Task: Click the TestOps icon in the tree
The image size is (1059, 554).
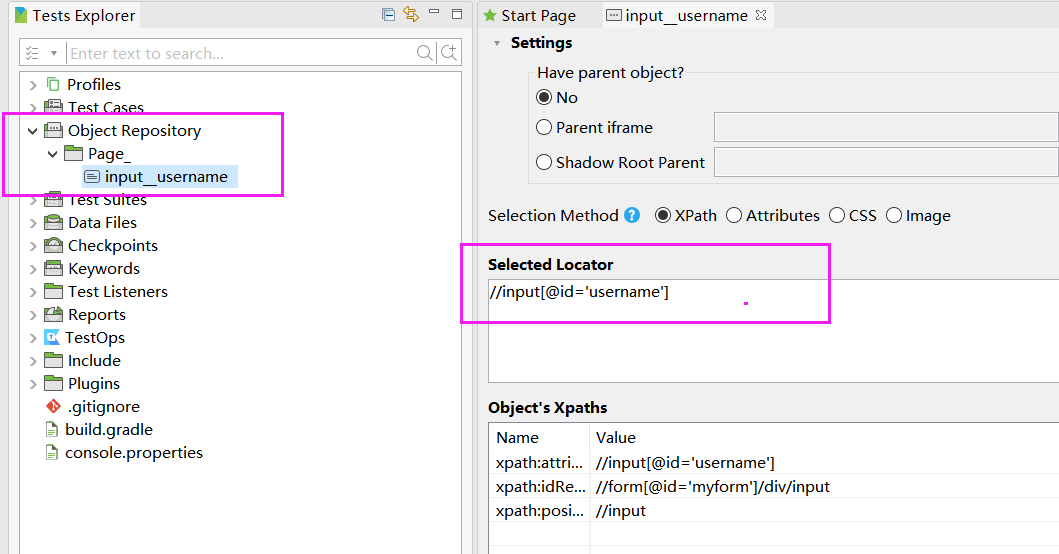Action: (52, 338)
